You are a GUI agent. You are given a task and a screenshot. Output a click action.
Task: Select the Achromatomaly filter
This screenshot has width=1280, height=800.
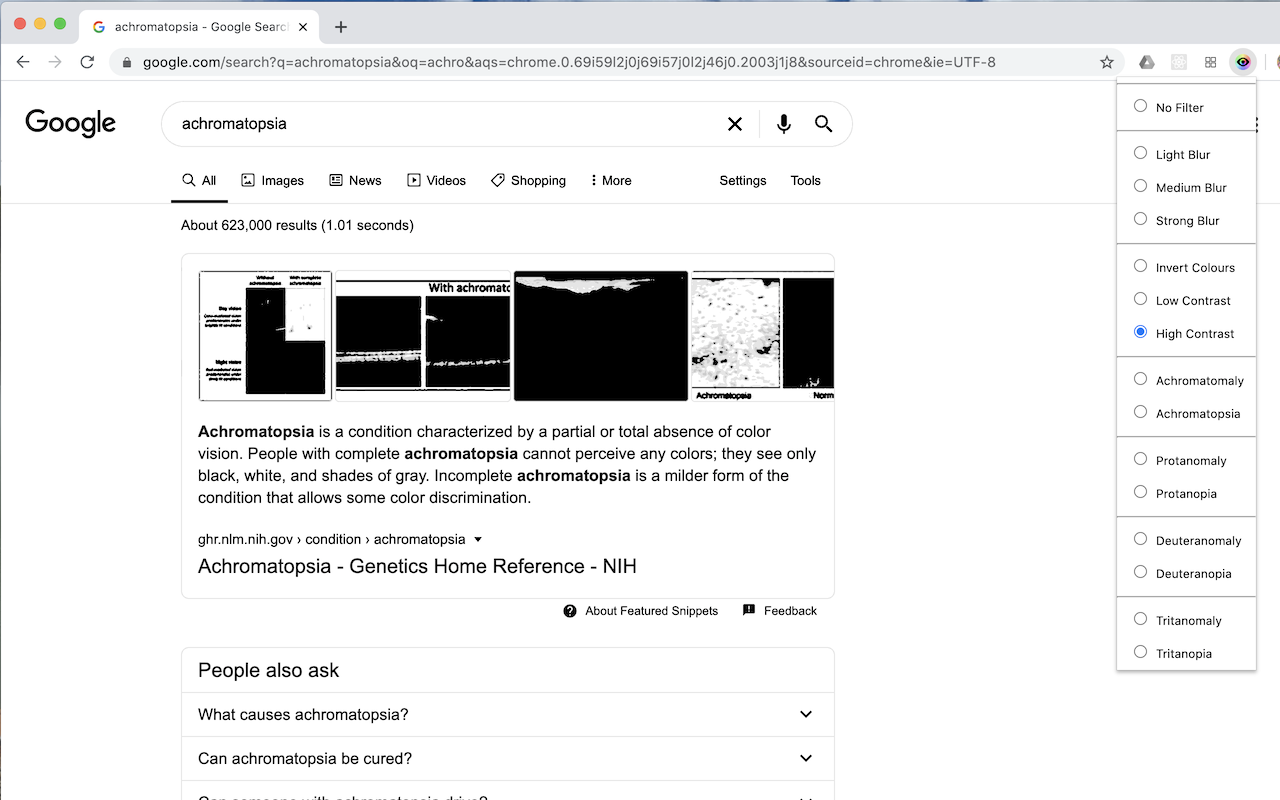[x=1140, y=379]
